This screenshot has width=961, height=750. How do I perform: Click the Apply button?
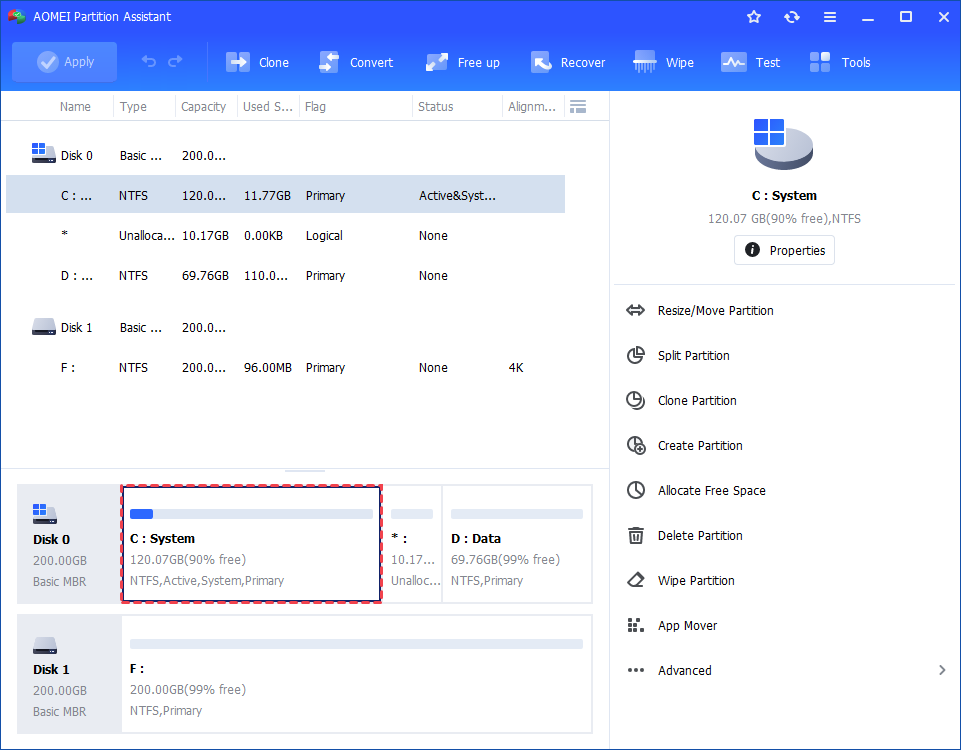pos(65,62)
